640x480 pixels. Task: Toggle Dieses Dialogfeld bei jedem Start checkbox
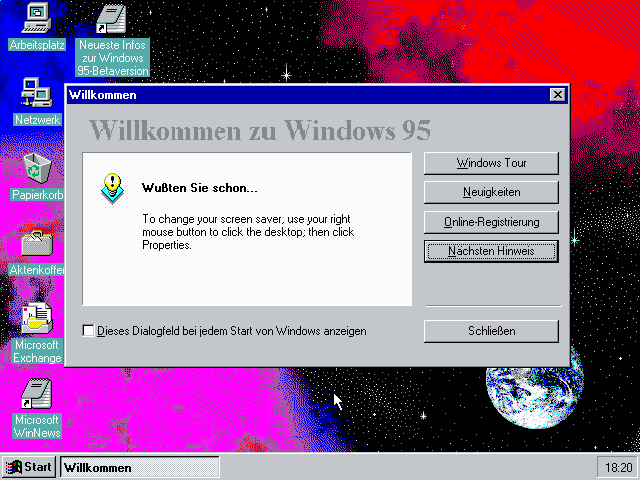click(x=88, y=331)
